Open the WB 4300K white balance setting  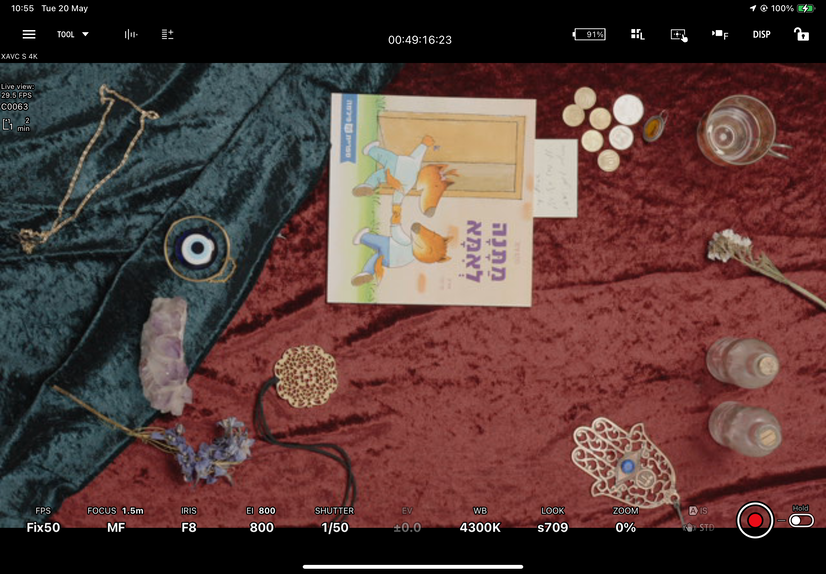pos(480,520)
